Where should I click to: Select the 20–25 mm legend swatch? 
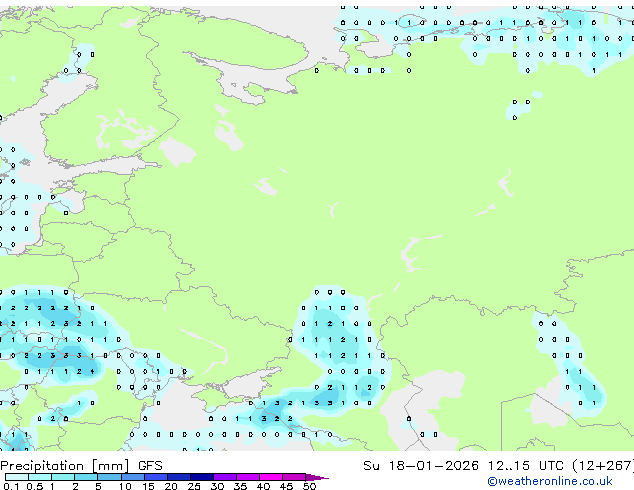[x=179, y=477]
